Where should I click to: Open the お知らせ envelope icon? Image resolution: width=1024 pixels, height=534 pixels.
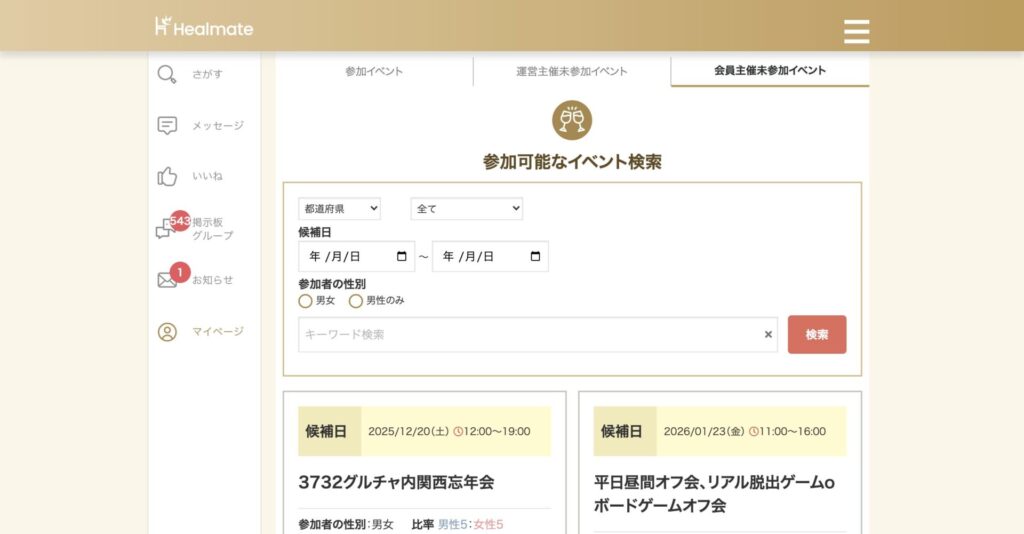167,280
